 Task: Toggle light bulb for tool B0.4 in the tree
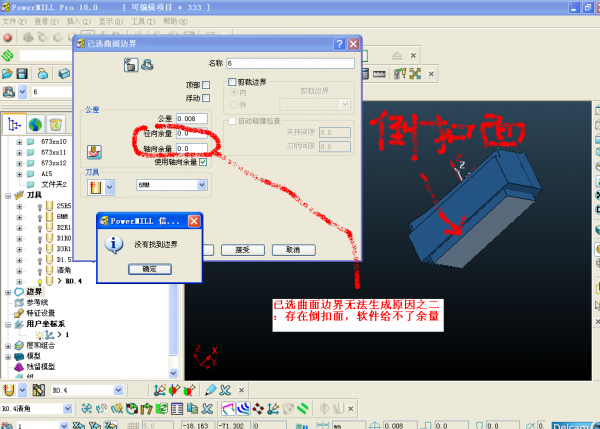click(x=39, y=281)
